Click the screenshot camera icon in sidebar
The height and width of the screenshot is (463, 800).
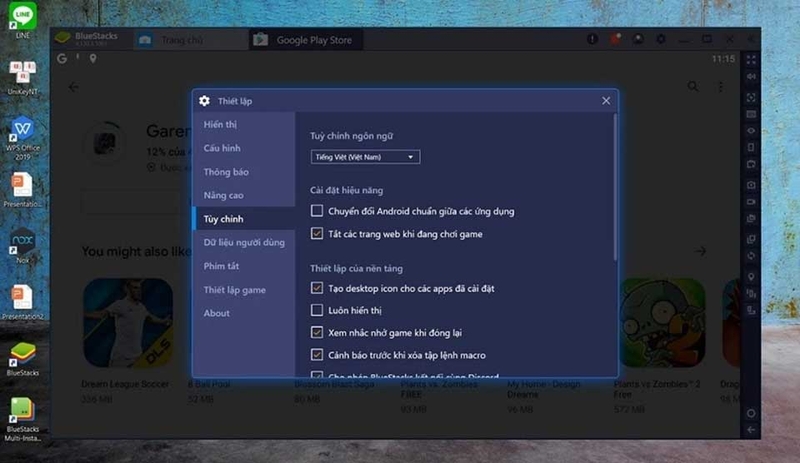[751, 185]
